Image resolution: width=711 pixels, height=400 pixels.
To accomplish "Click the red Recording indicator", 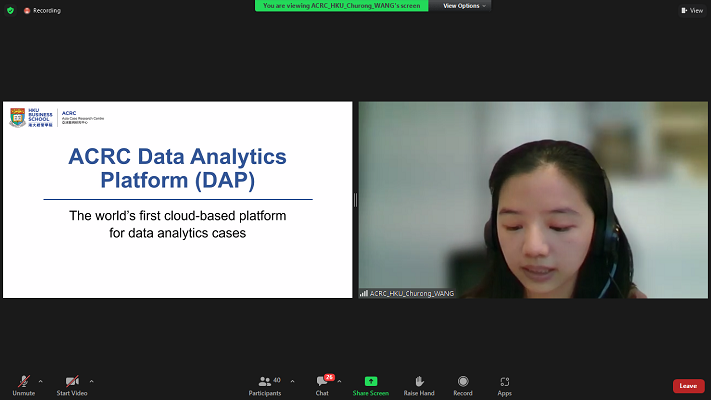I will (x=42, y=10).
